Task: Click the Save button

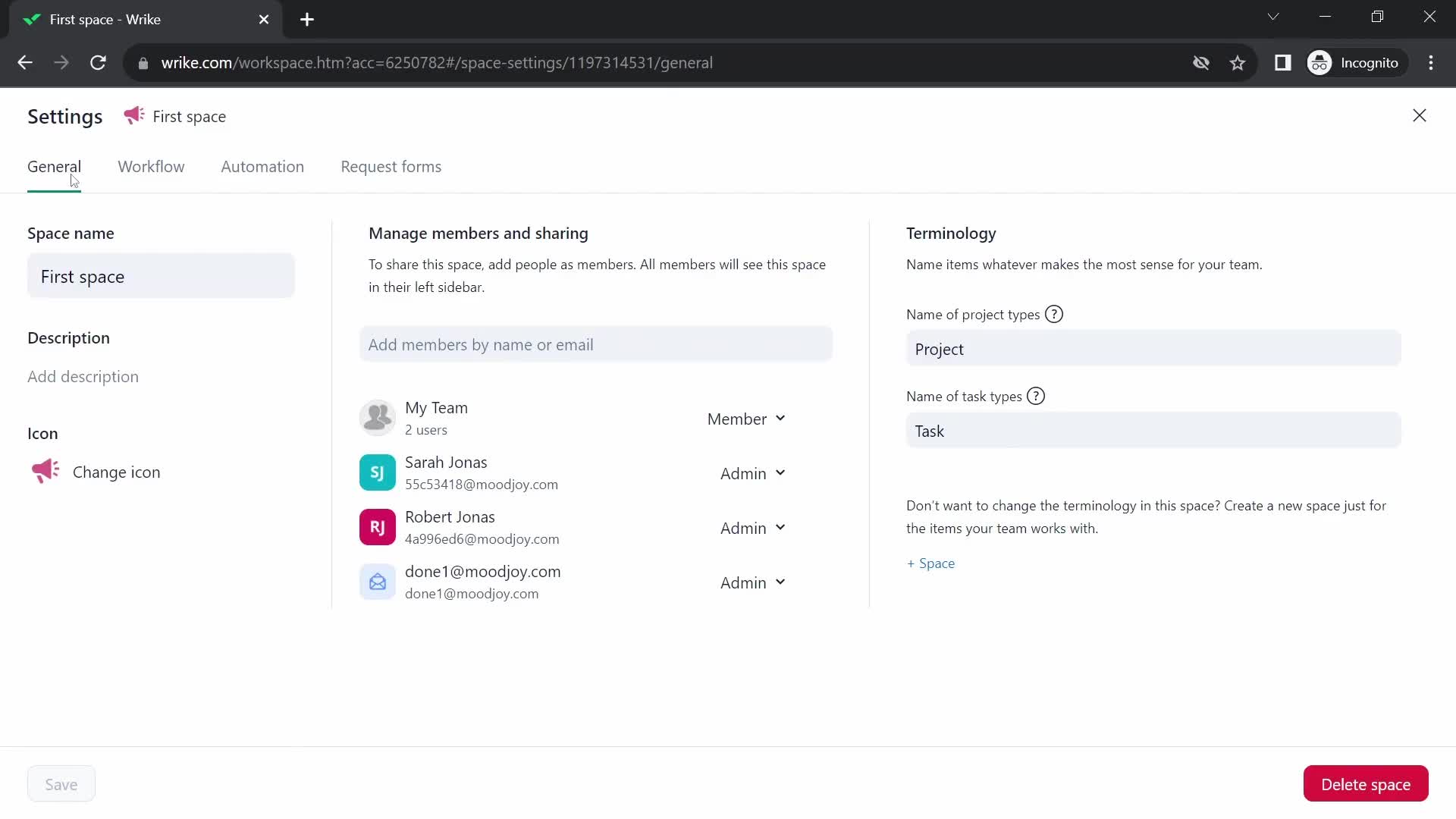Action: point(61,784)
